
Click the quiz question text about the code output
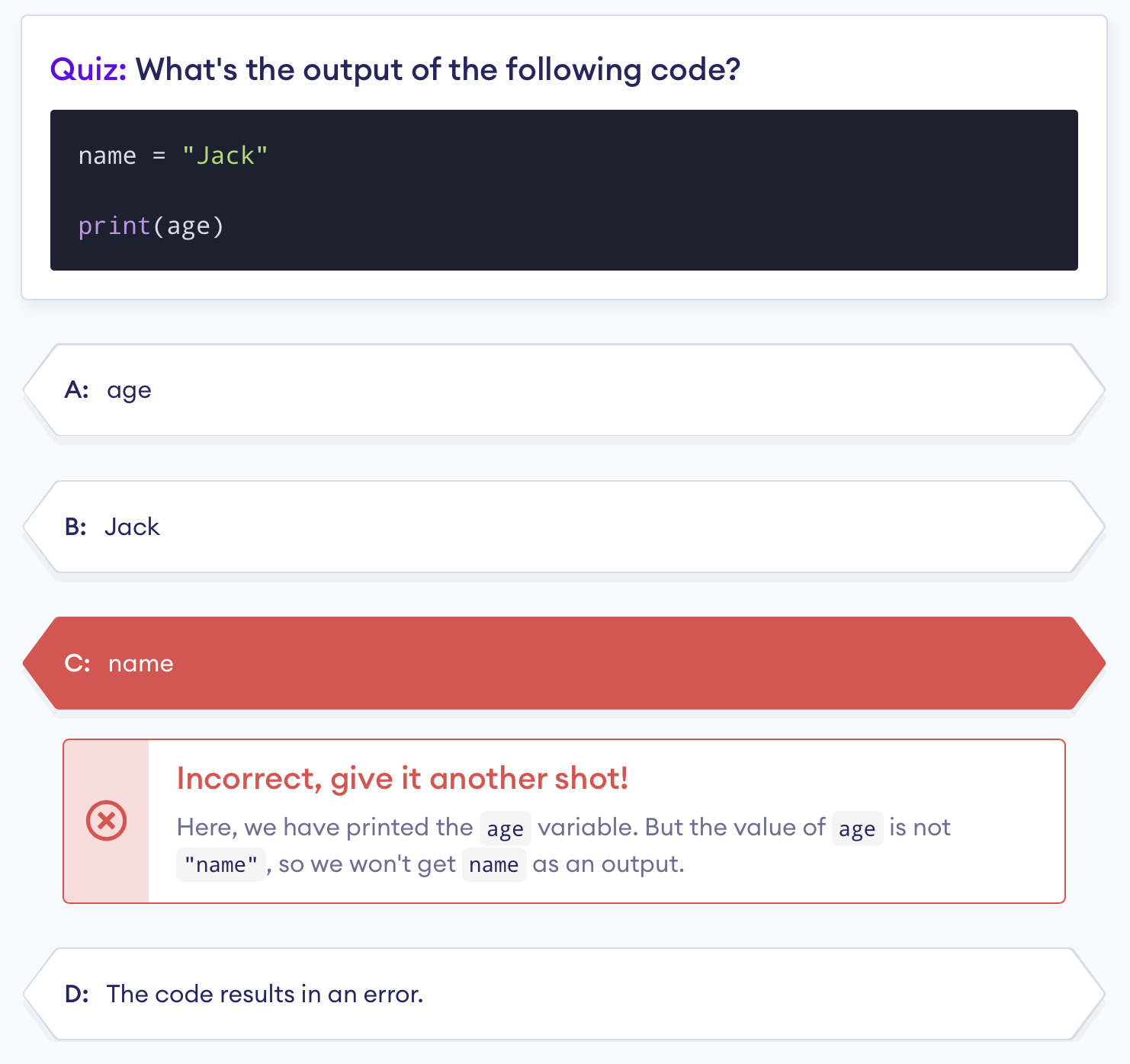coord(438,69)
